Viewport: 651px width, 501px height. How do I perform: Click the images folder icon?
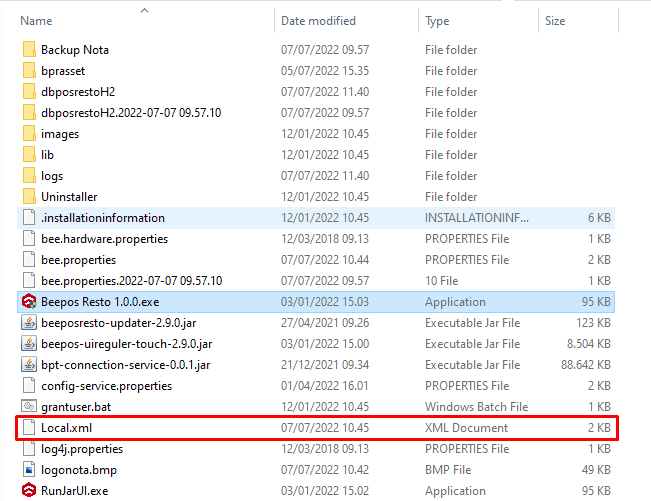click(x=29, y=134)
